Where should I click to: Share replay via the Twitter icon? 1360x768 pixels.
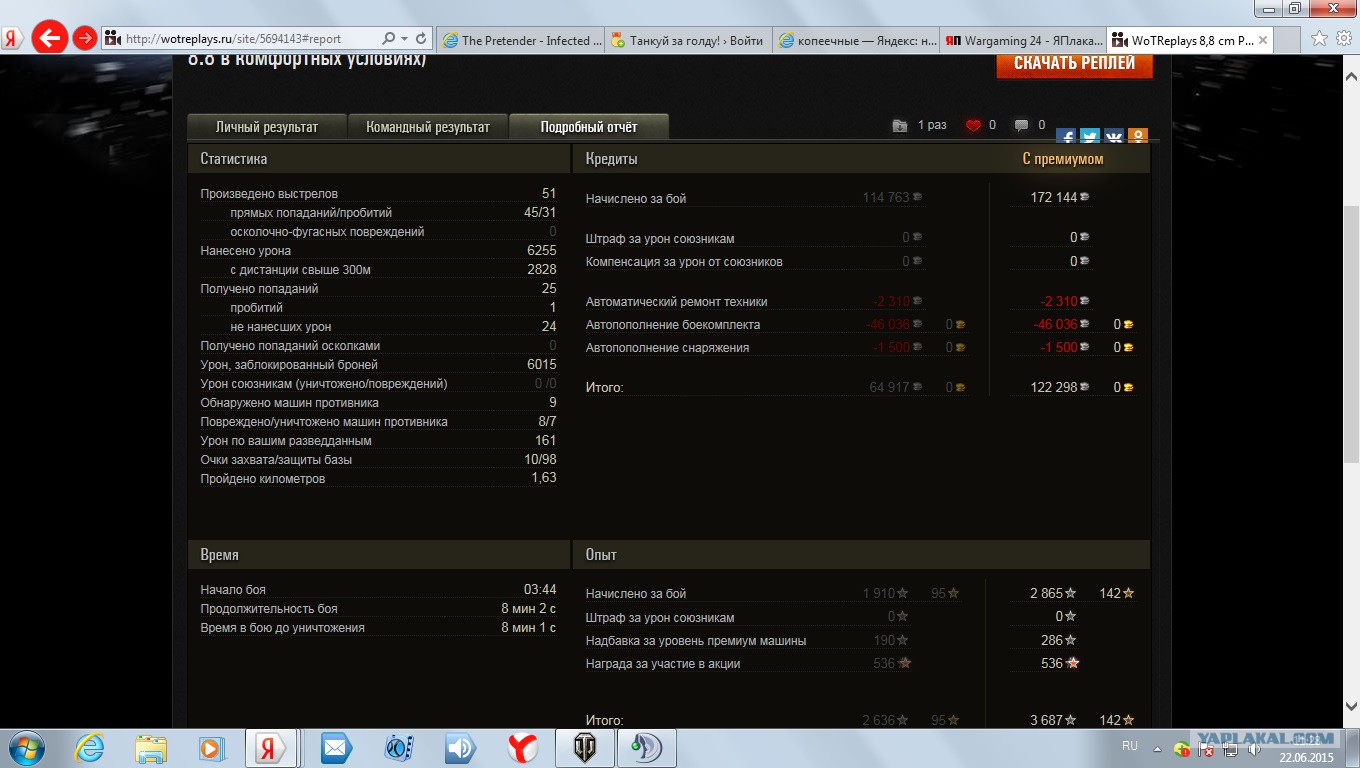coord(1090,137)
